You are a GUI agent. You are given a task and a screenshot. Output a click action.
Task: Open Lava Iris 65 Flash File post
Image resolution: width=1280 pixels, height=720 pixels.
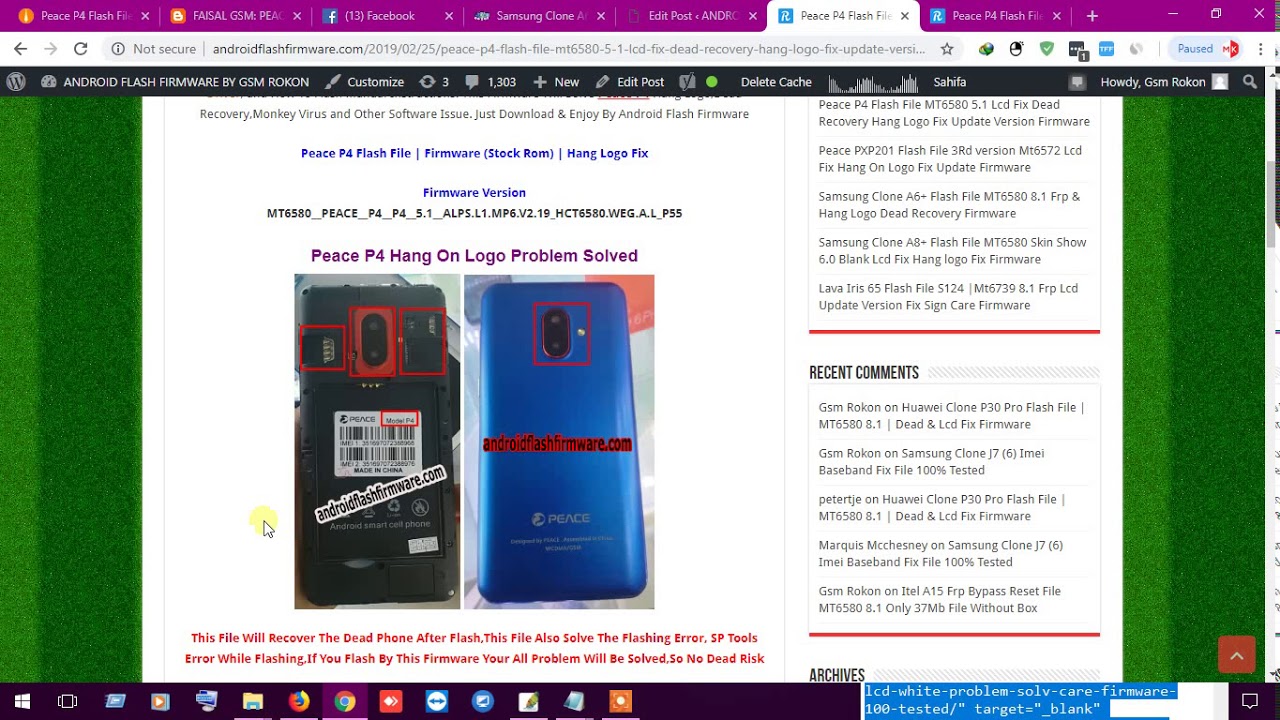[948, 297]
